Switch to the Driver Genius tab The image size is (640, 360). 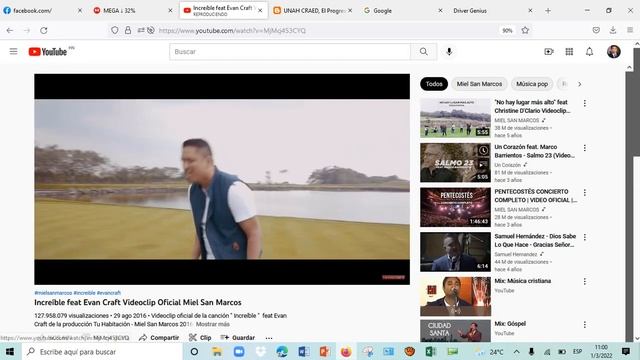tap(492, 11)
